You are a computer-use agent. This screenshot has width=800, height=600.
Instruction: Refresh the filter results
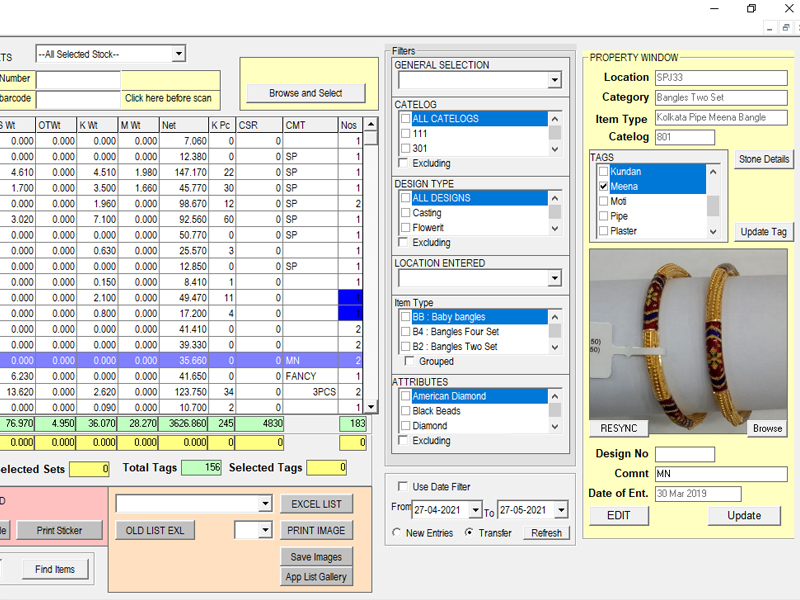(546, 533)
